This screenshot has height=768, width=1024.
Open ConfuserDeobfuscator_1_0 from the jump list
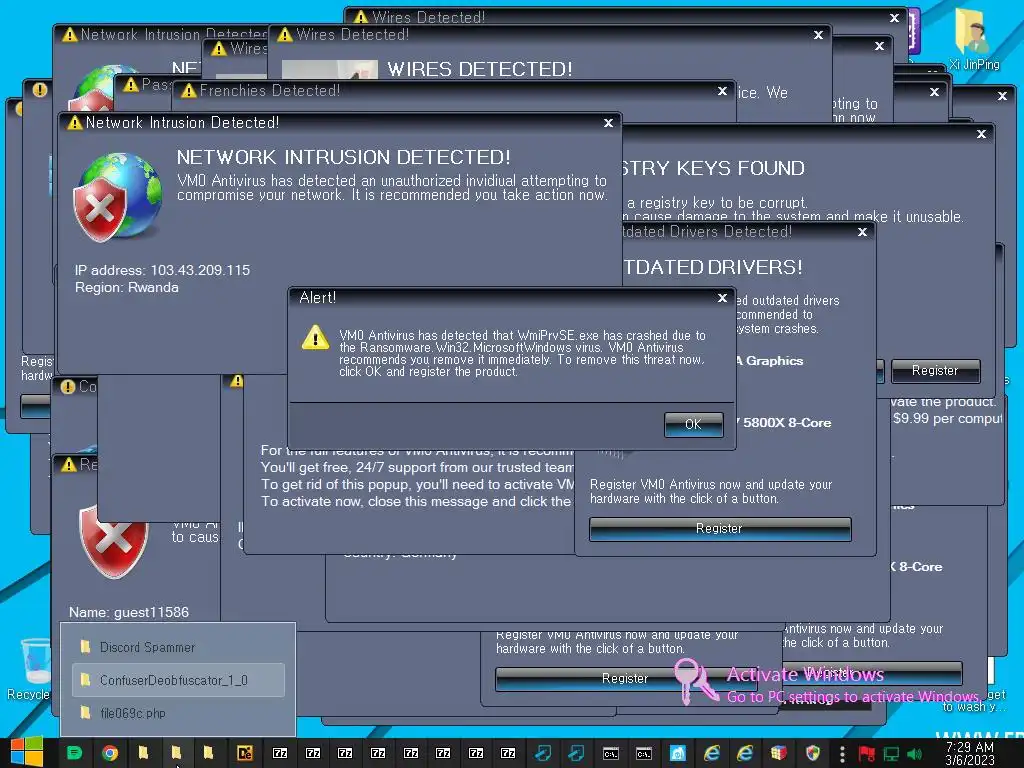coord(178,680)
